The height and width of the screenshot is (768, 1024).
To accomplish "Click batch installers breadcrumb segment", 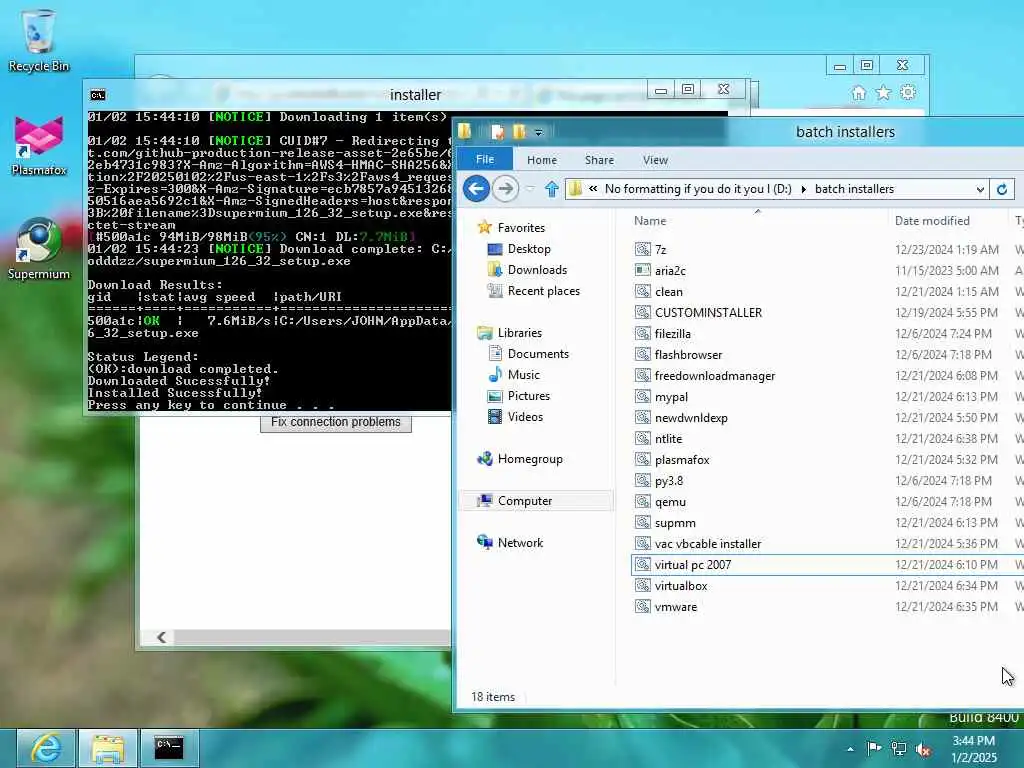I will (854, 189).
